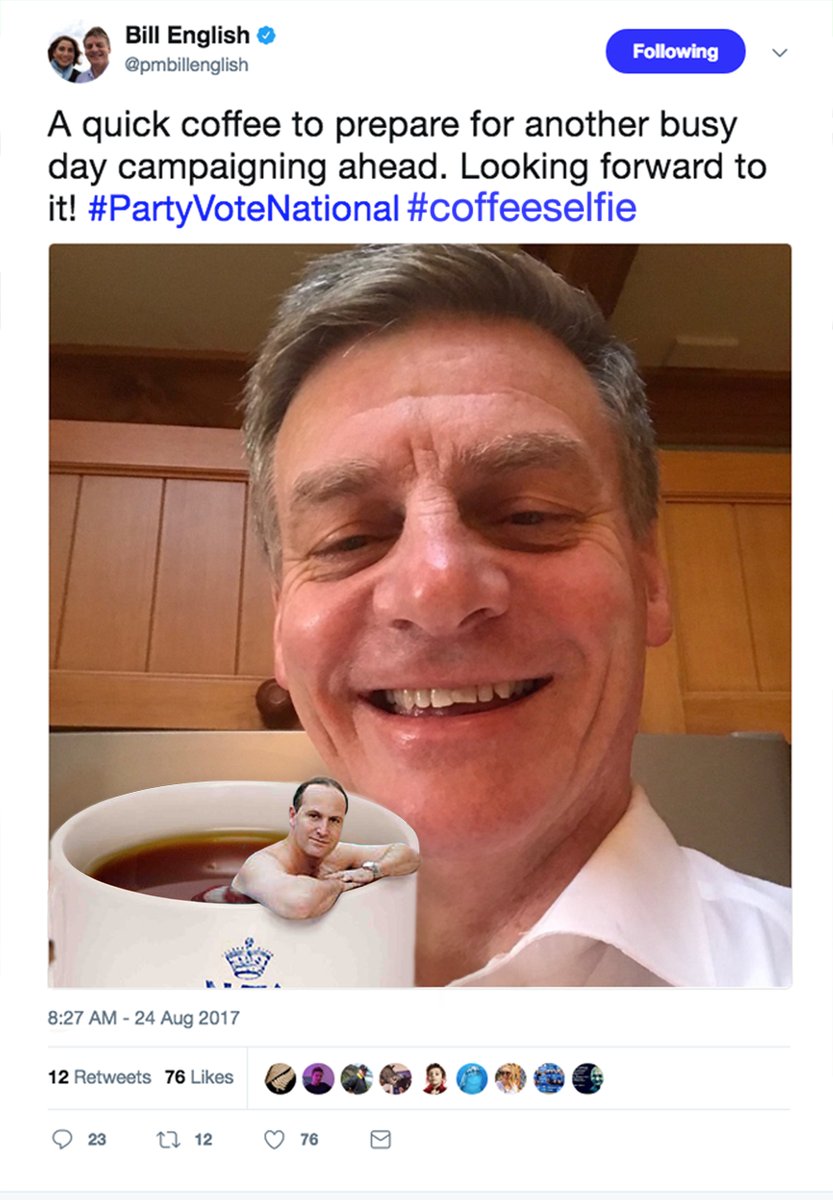Open the blonde woman with sunglasses avatar

(511, 1078)
